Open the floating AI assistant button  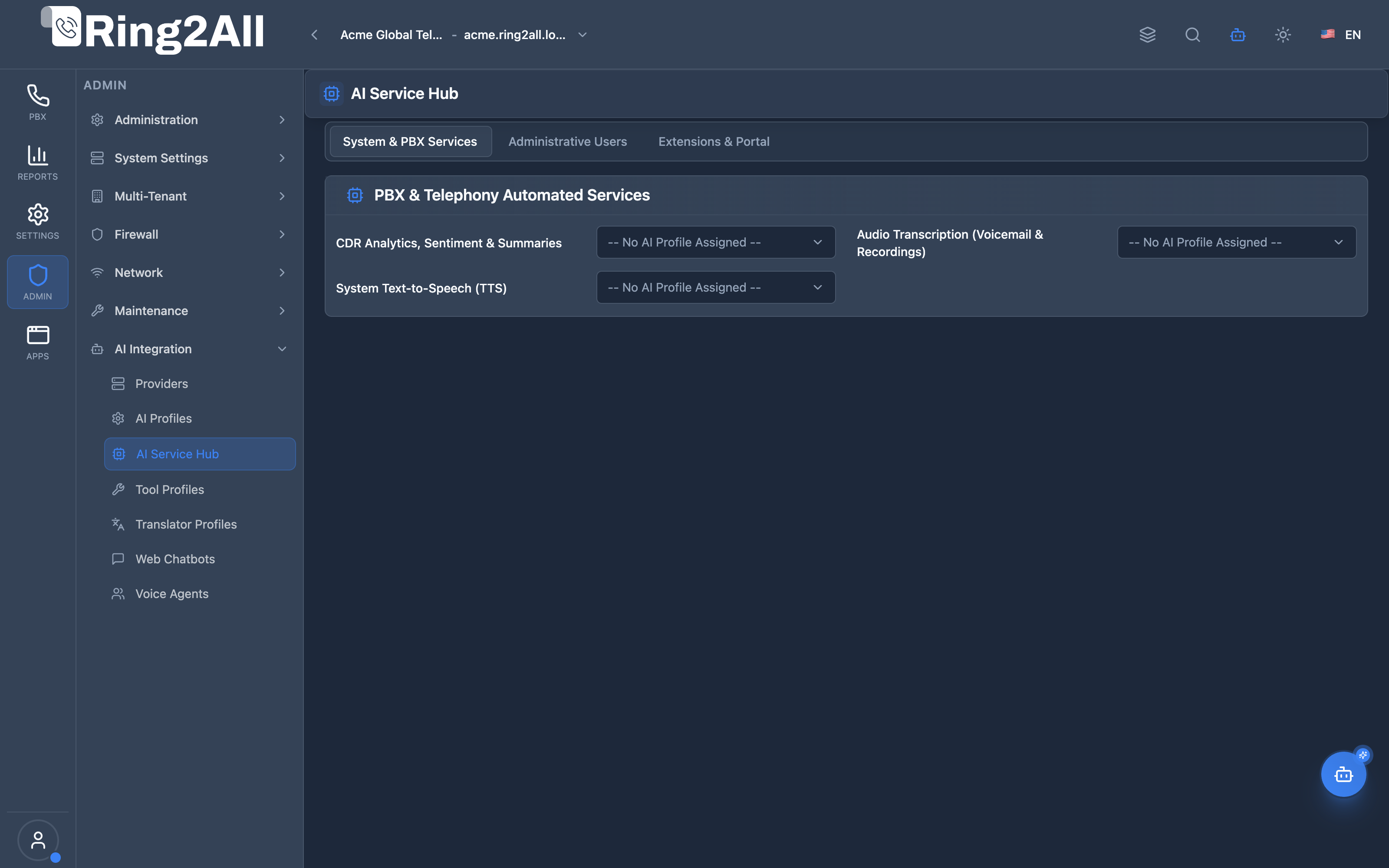(1344, 774)
